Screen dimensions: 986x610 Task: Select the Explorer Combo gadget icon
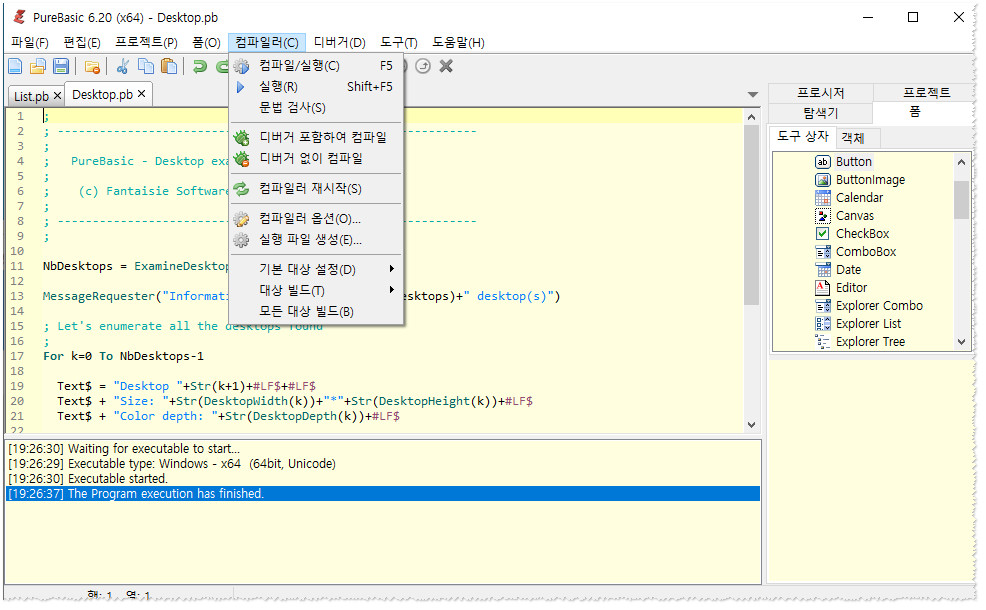click(x=823, y=306)
